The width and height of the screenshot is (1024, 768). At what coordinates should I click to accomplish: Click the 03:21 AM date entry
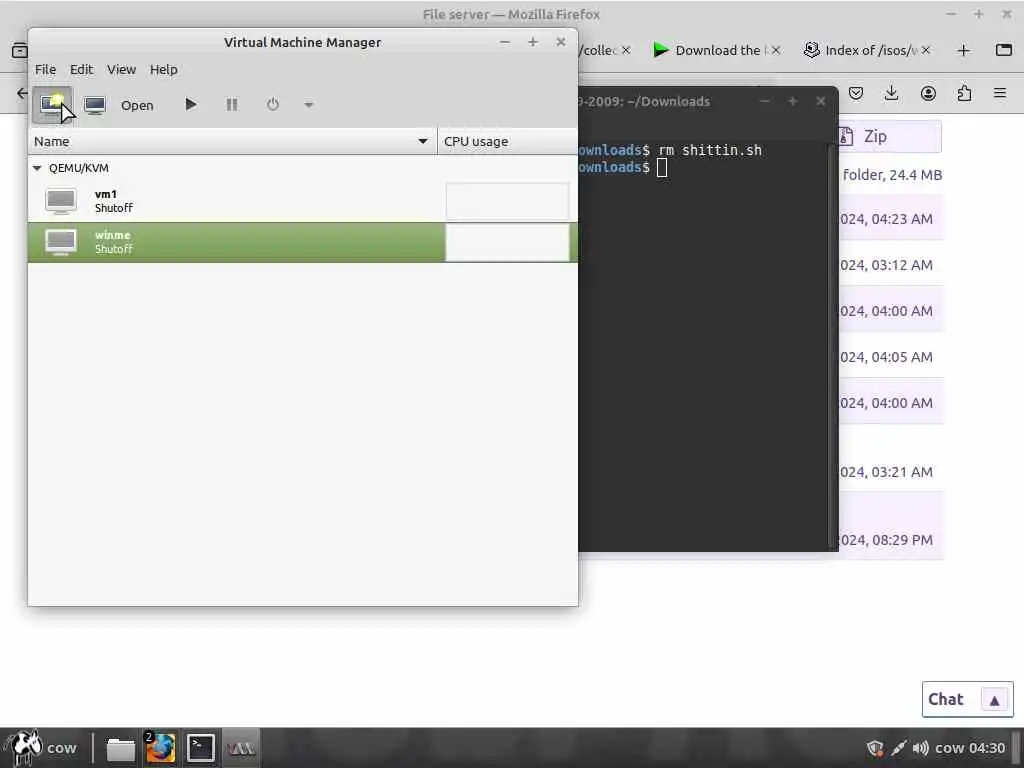[886, 472]
